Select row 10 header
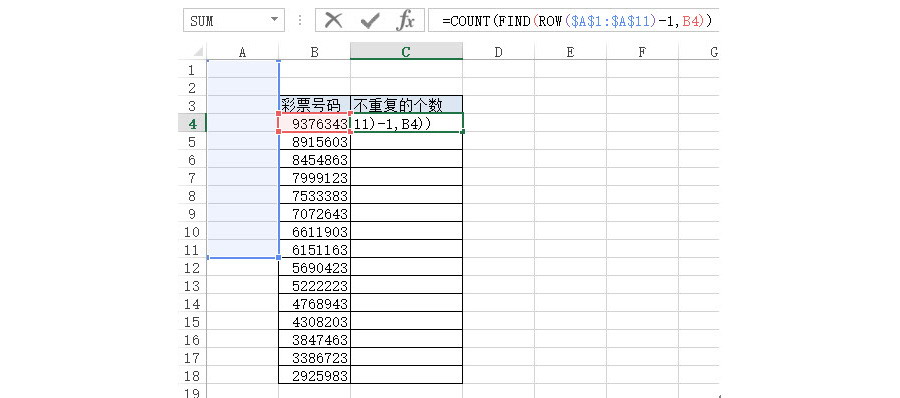 click(x=192, y=231)
